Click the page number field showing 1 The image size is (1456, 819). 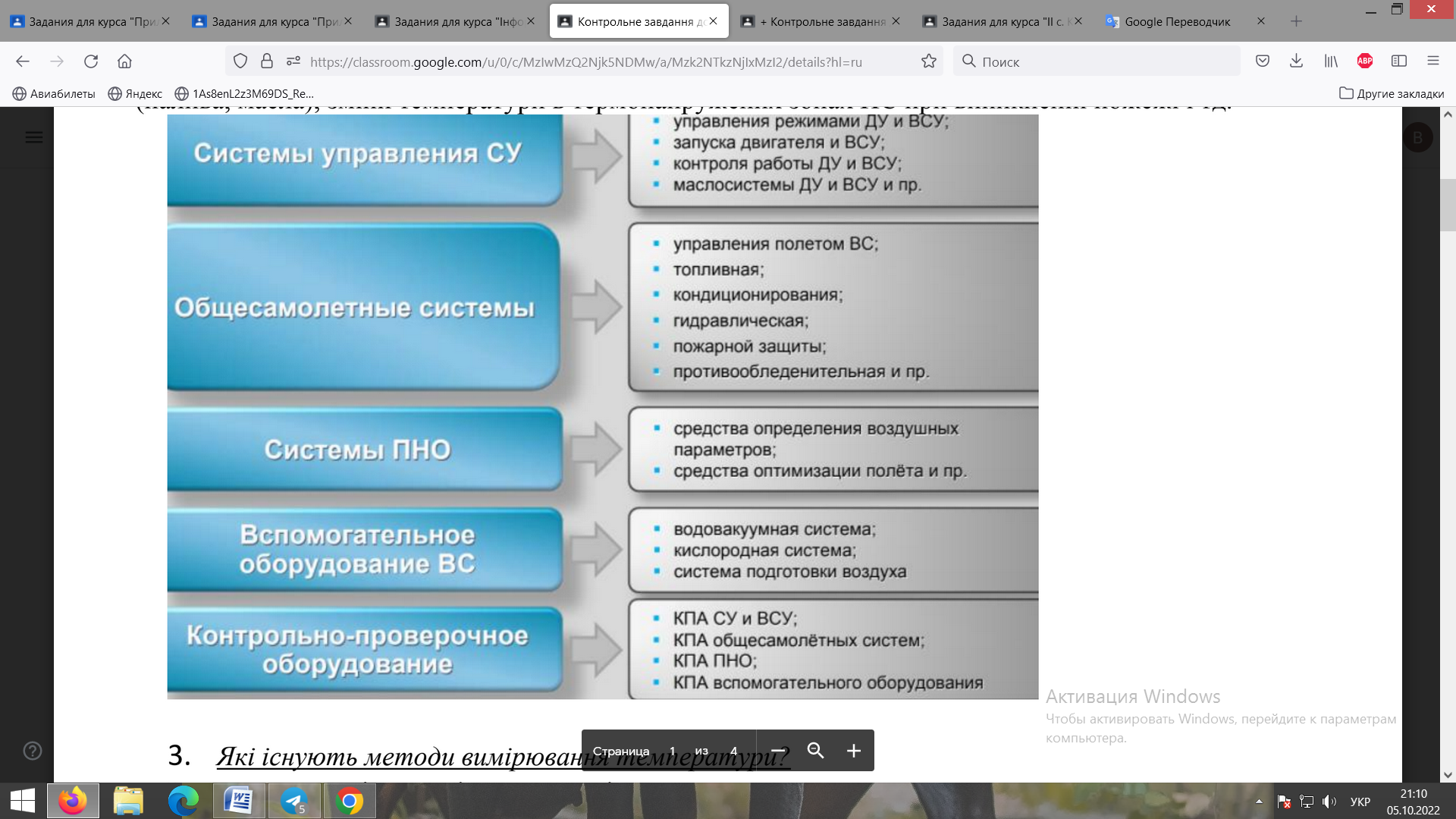pyautogui.click(x=673, y=751)
